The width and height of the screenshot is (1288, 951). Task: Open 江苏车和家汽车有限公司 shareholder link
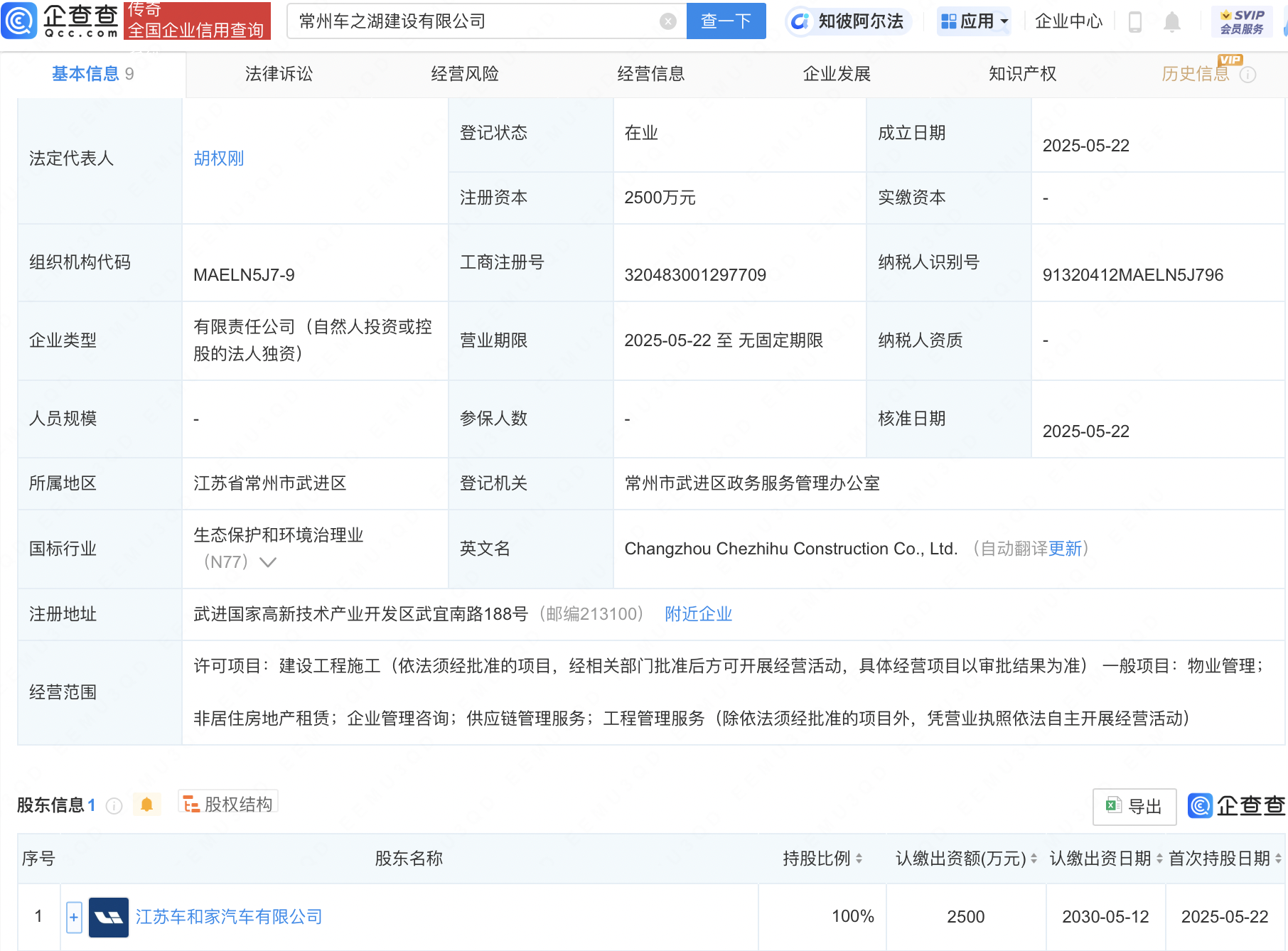click(229, 917)
